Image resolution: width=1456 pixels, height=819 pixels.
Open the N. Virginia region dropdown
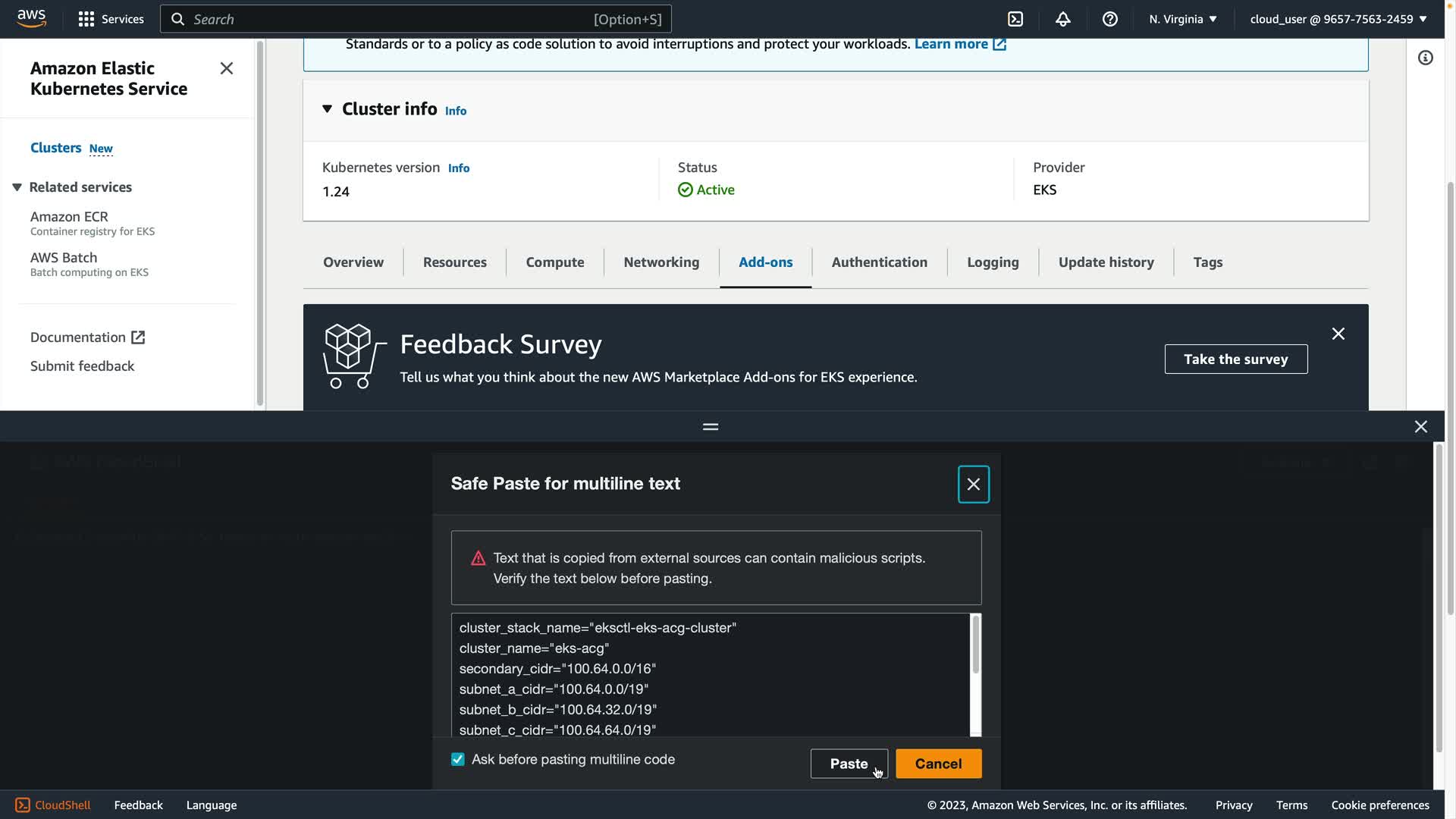coord(1182,19)
